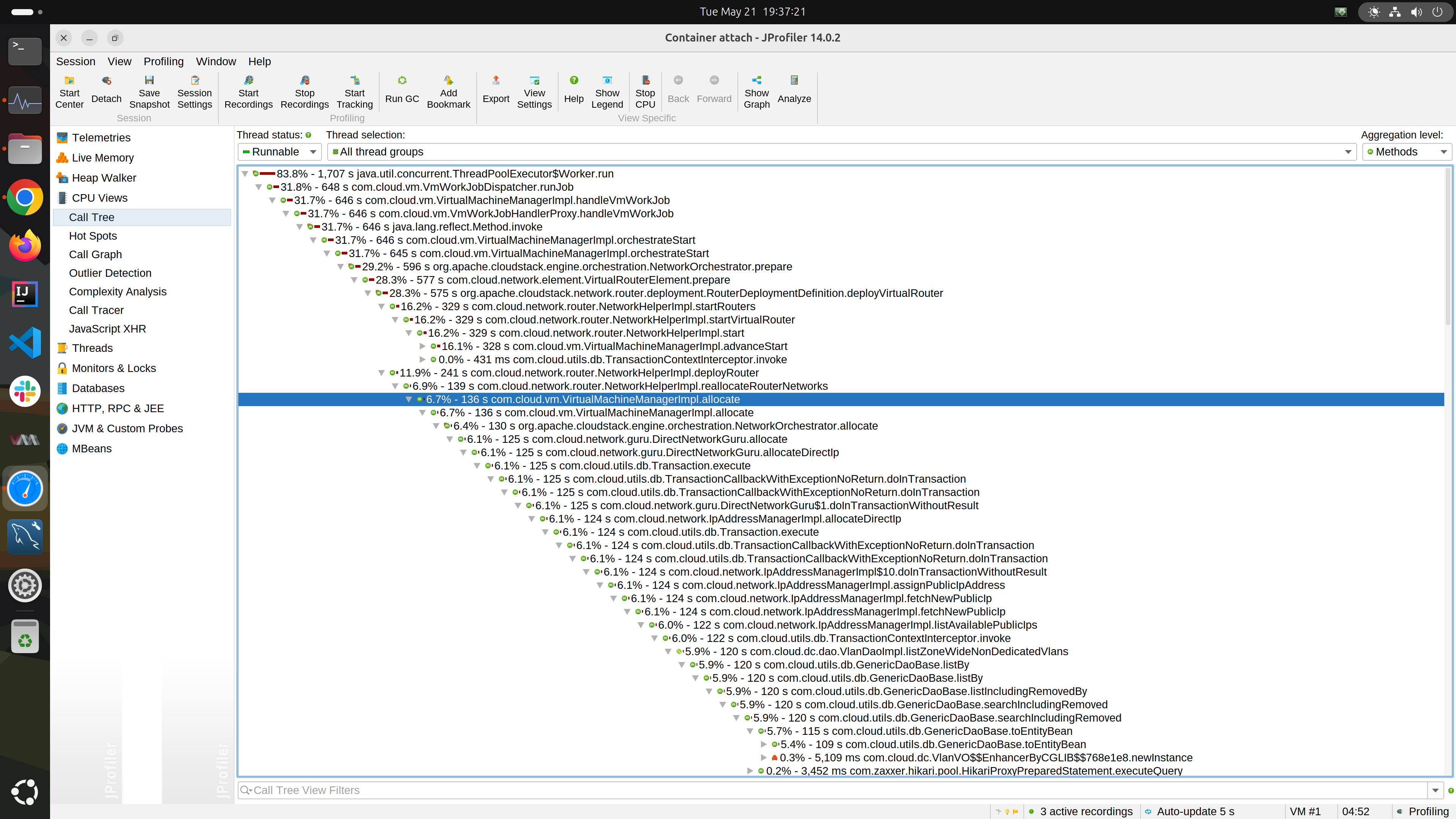The height and width of the screenshot is (819, 1456).
Task: Select Hot Spots in the CPU Views
Action: pos(93,236)
